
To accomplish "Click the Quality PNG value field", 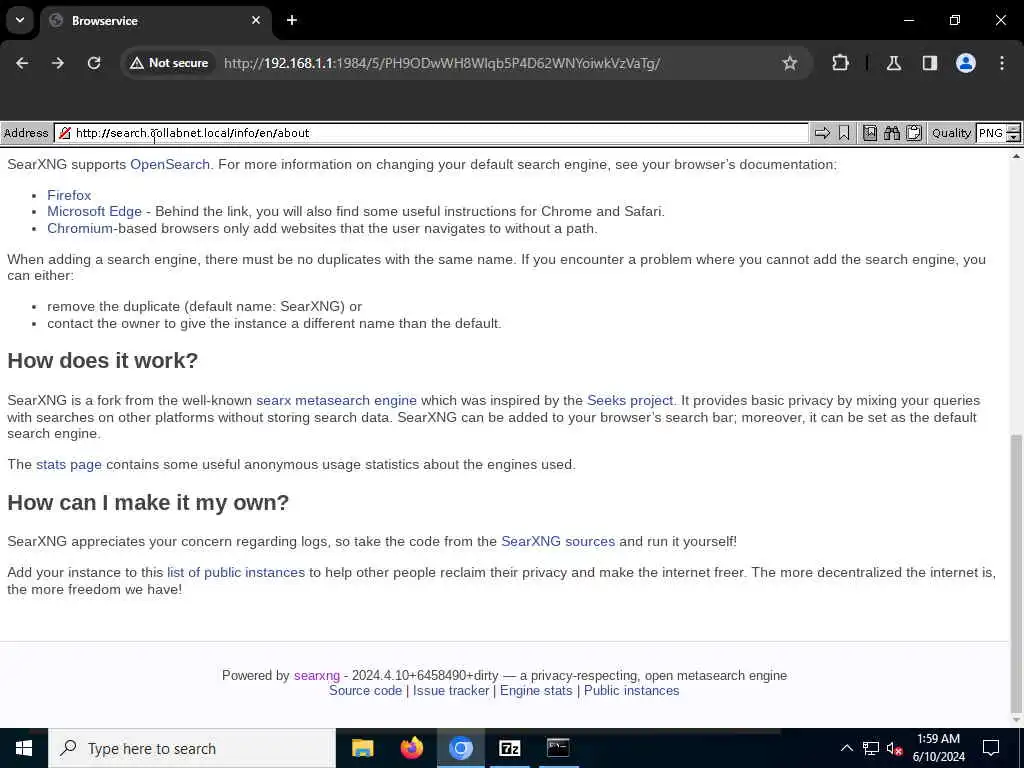I will [991, 133].
